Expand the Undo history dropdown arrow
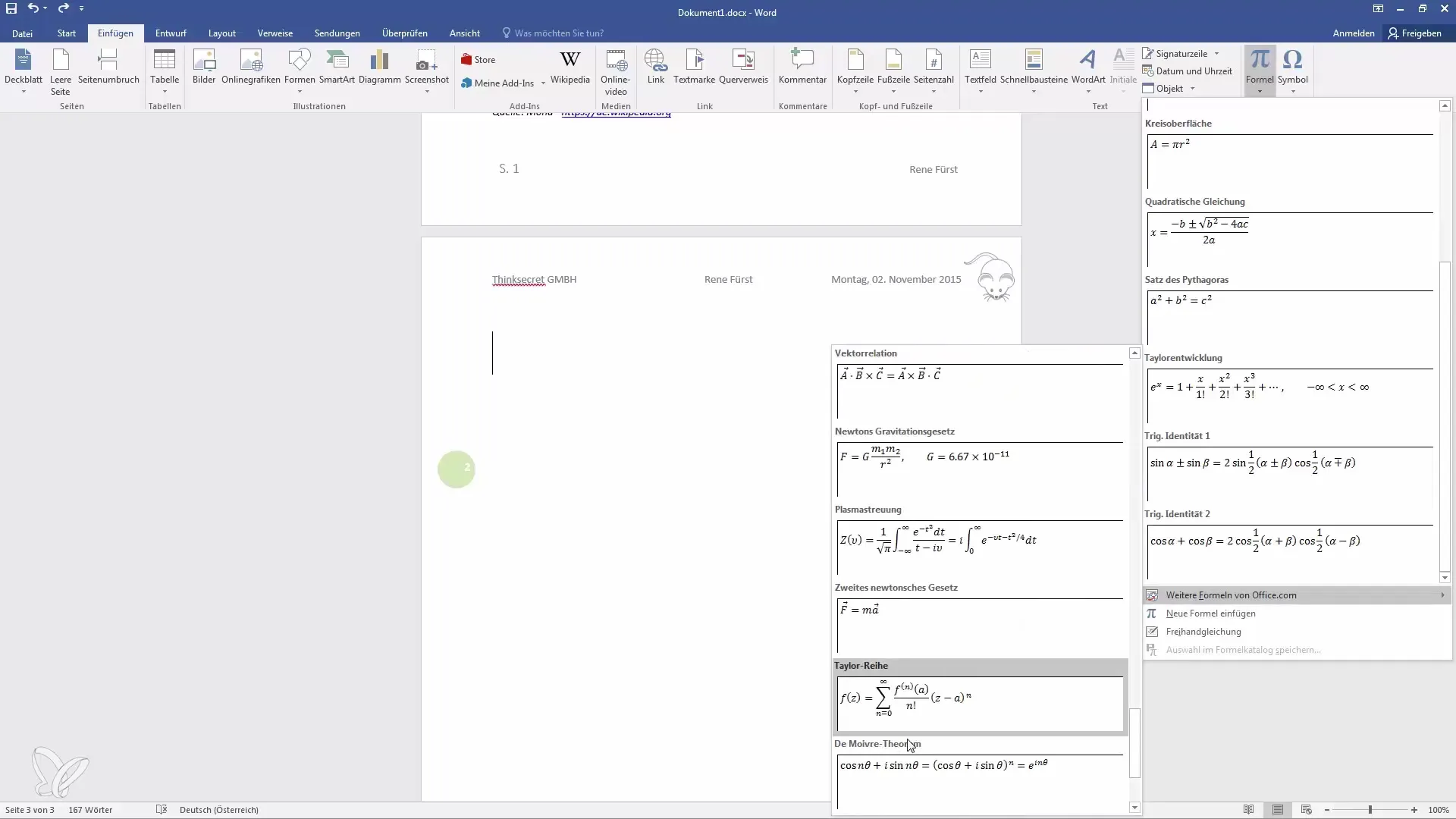This screenshot has height=819, width=1456. [x=45, y=8]
